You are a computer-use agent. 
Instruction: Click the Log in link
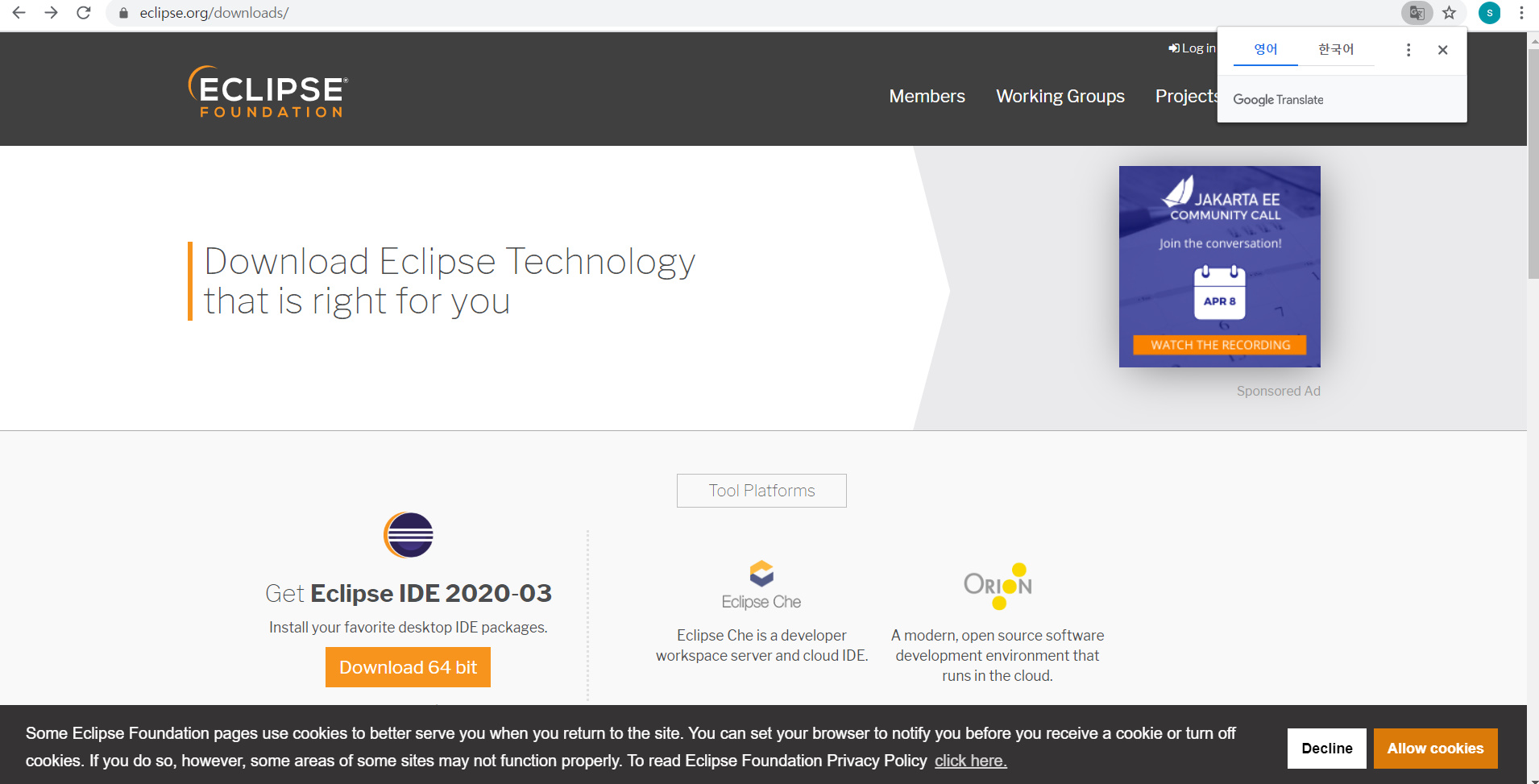click(x=1192, y=48)
